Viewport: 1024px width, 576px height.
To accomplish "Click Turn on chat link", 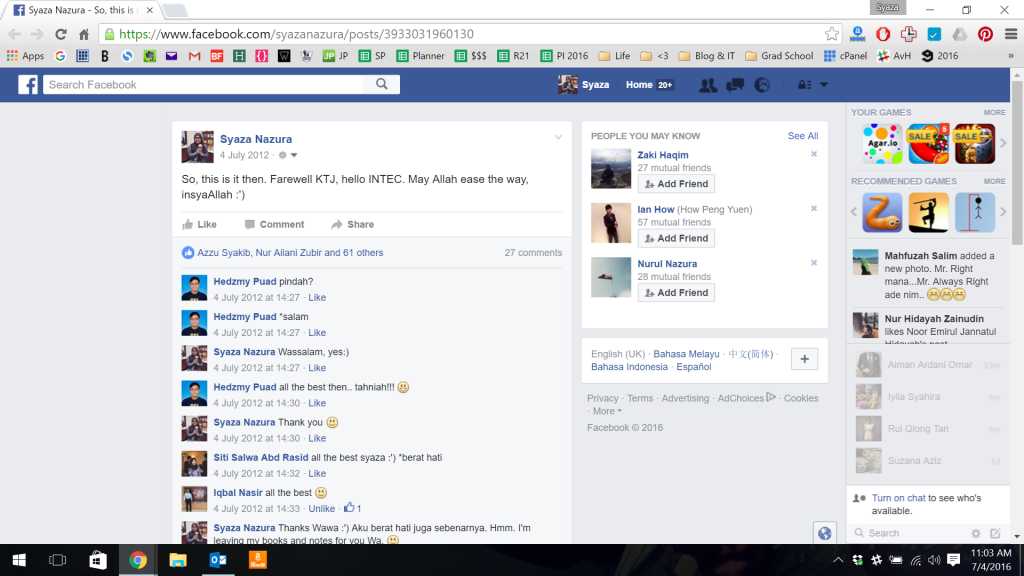I will 898,498.
